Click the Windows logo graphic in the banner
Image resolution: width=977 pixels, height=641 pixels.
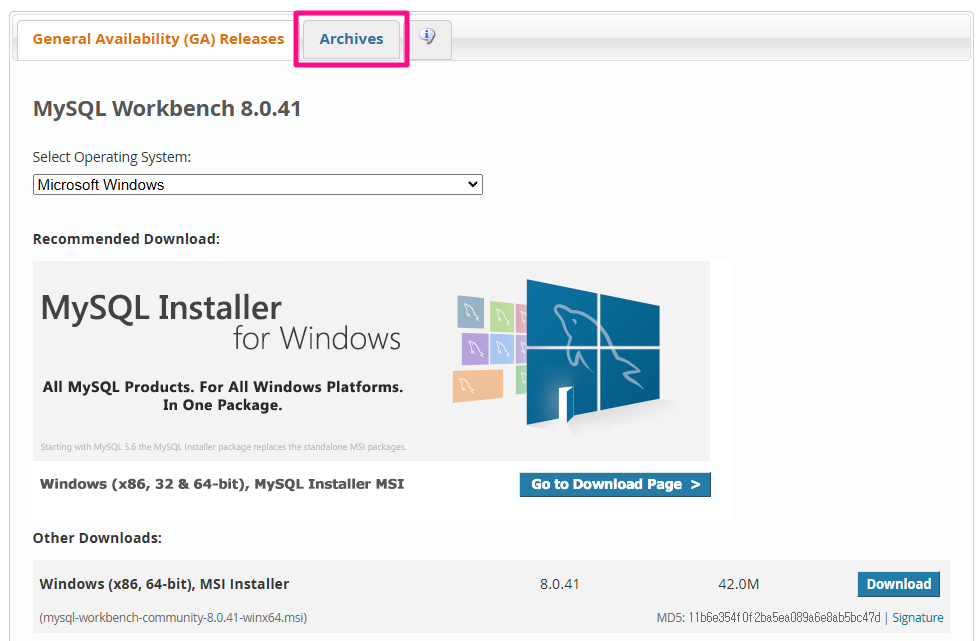coord(592,353)
